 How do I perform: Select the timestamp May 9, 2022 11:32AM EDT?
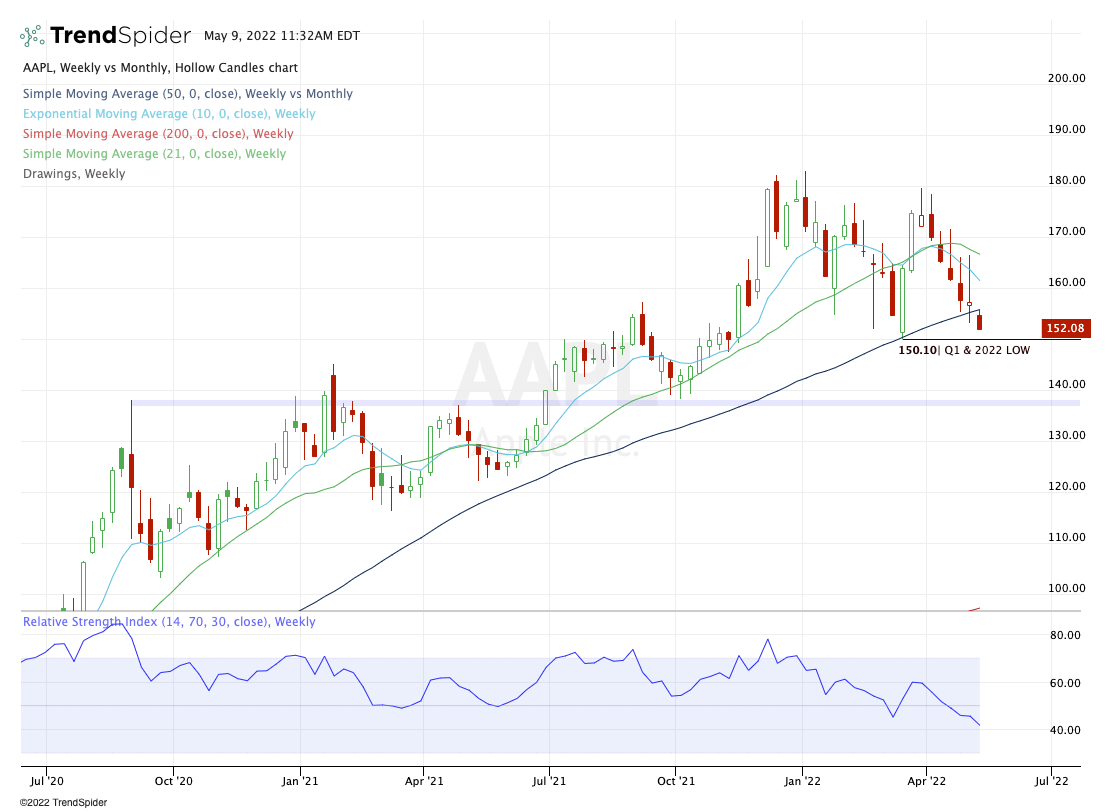282,35
